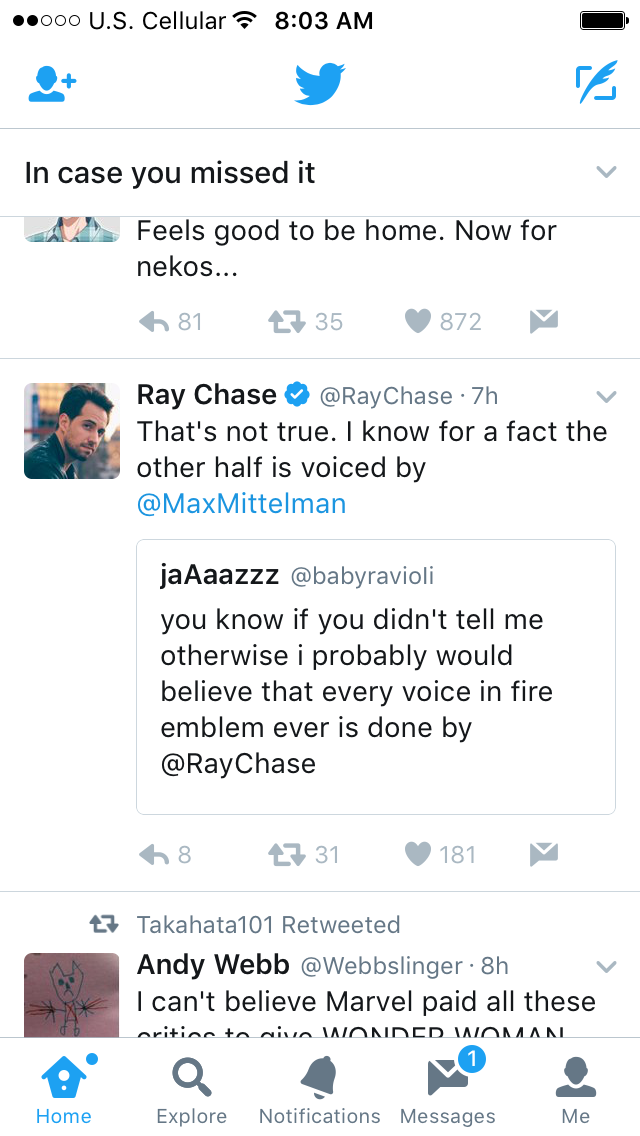Viewport: 640px width, 1136px height.
Task: Open Andy Webb's profile name
Action: pyautogui.click(x=213, y=965)
